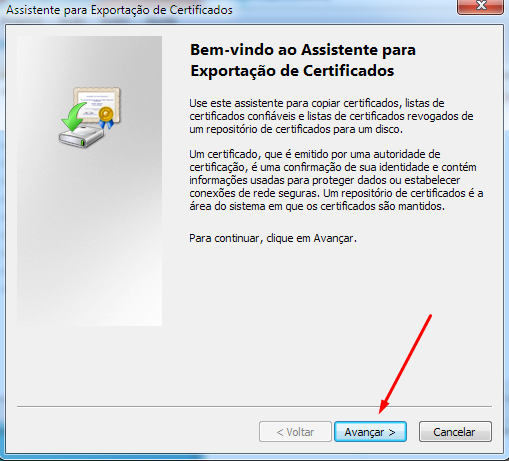Click the Avançar button to proceed
Screen dimensions: 509x461
tap(370, 432)
